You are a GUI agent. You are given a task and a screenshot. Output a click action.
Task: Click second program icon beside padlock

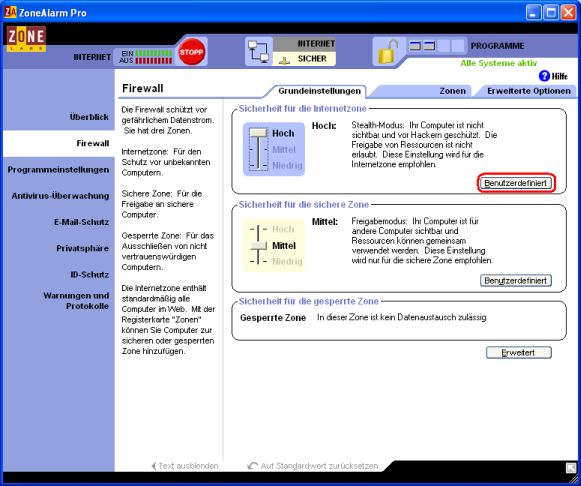(x=429, y=46)
